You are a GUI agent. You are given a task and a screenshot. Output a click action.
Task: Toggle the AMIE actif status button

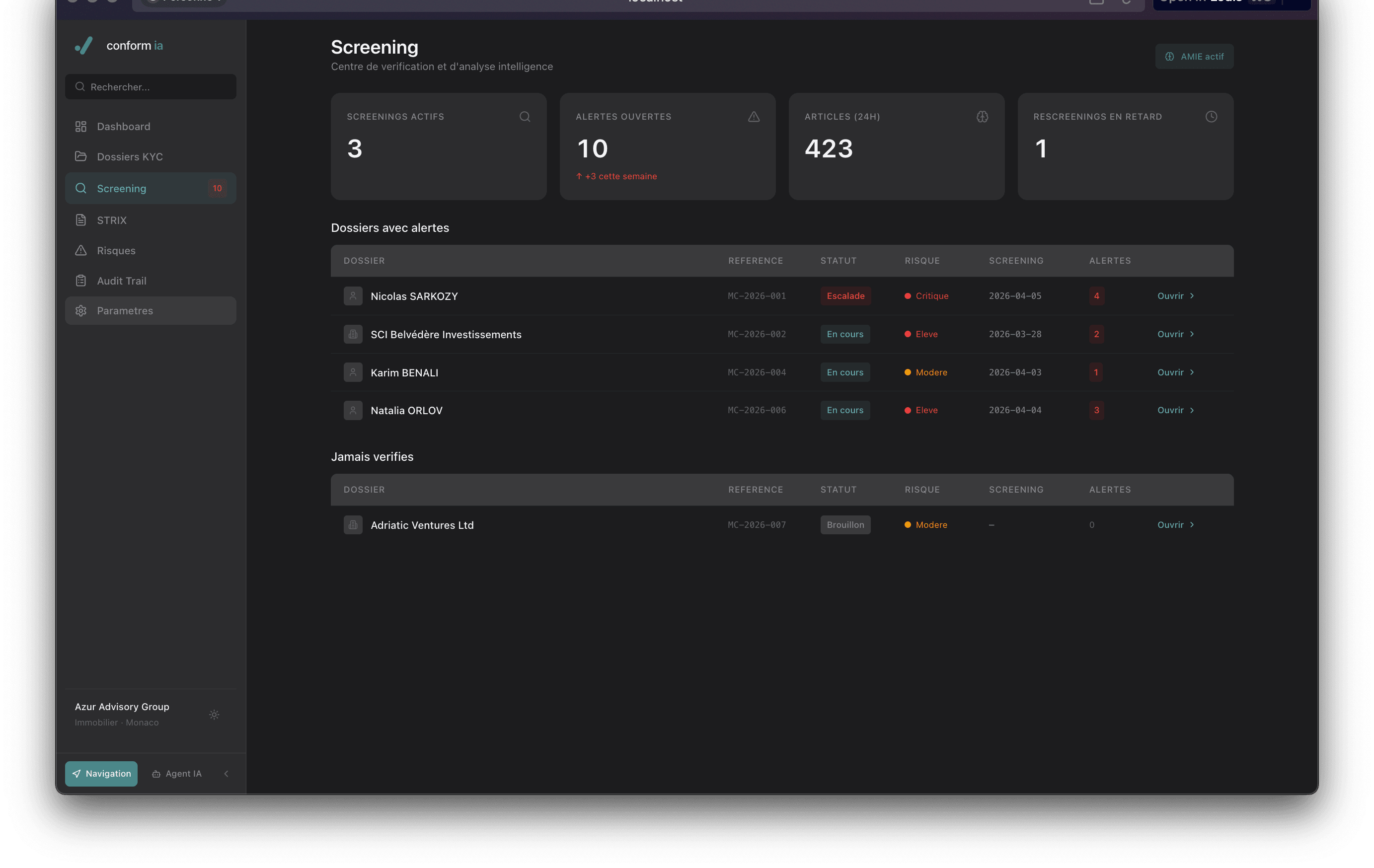pyautogui.click(x=1194, y=57)
